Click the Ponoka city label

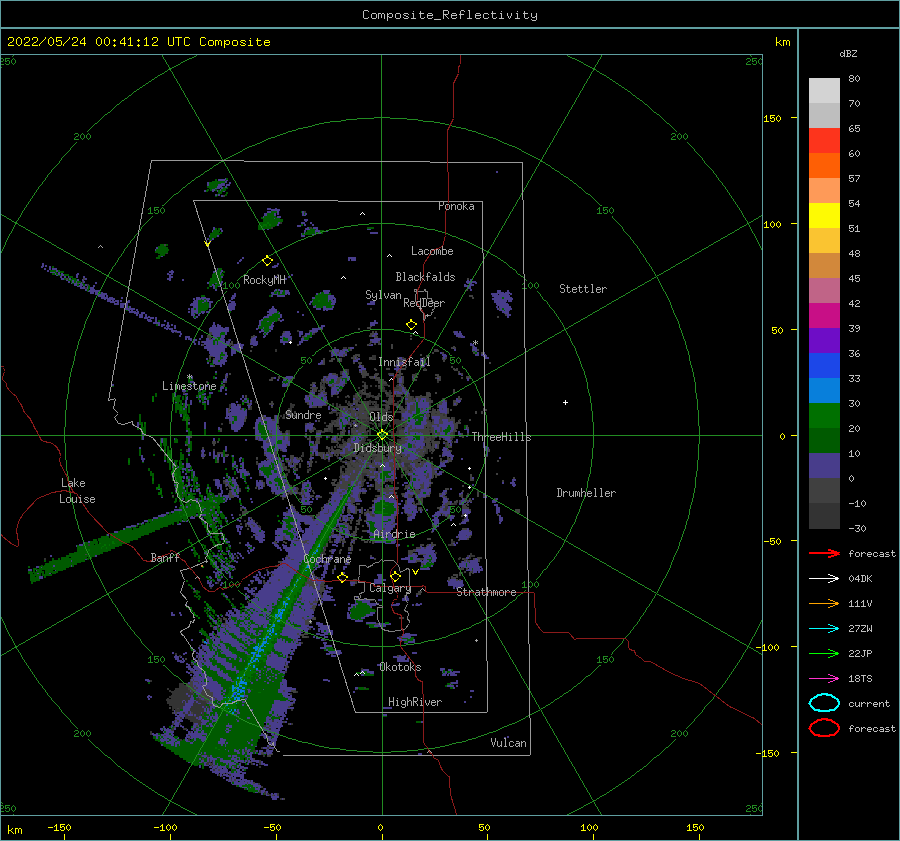pos(456,206)
